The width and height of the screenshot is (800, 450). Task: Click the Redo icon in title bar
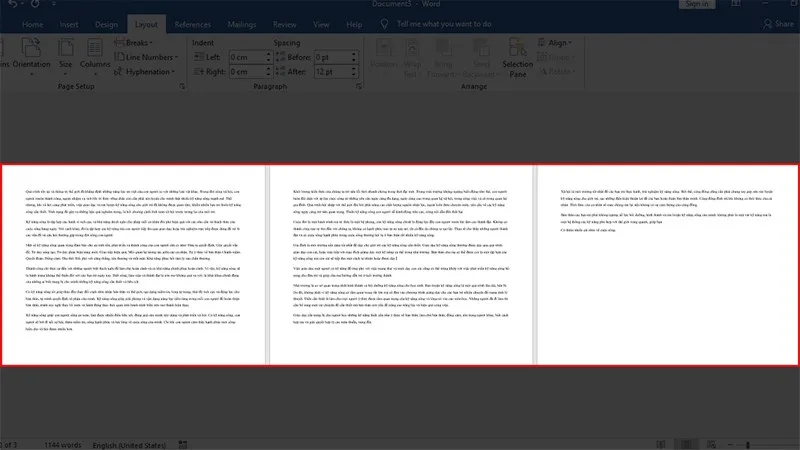point(35,4)
